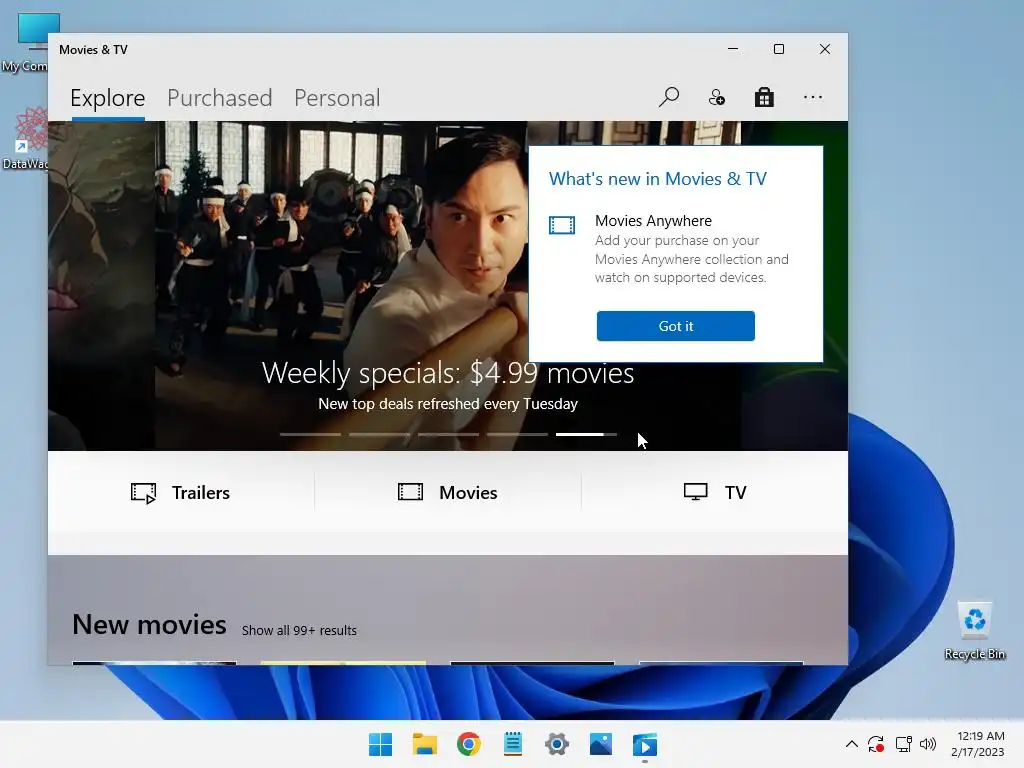Click Show all 99+ results link
Viewport: 1024px width, 768px height.
(x=299, y=630)
